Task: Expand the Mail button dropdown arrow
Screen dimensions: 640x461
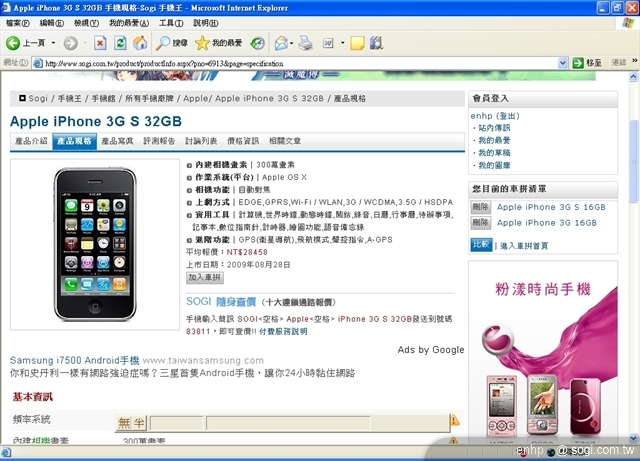Action: pyautogui.click(x=291, y=43)
